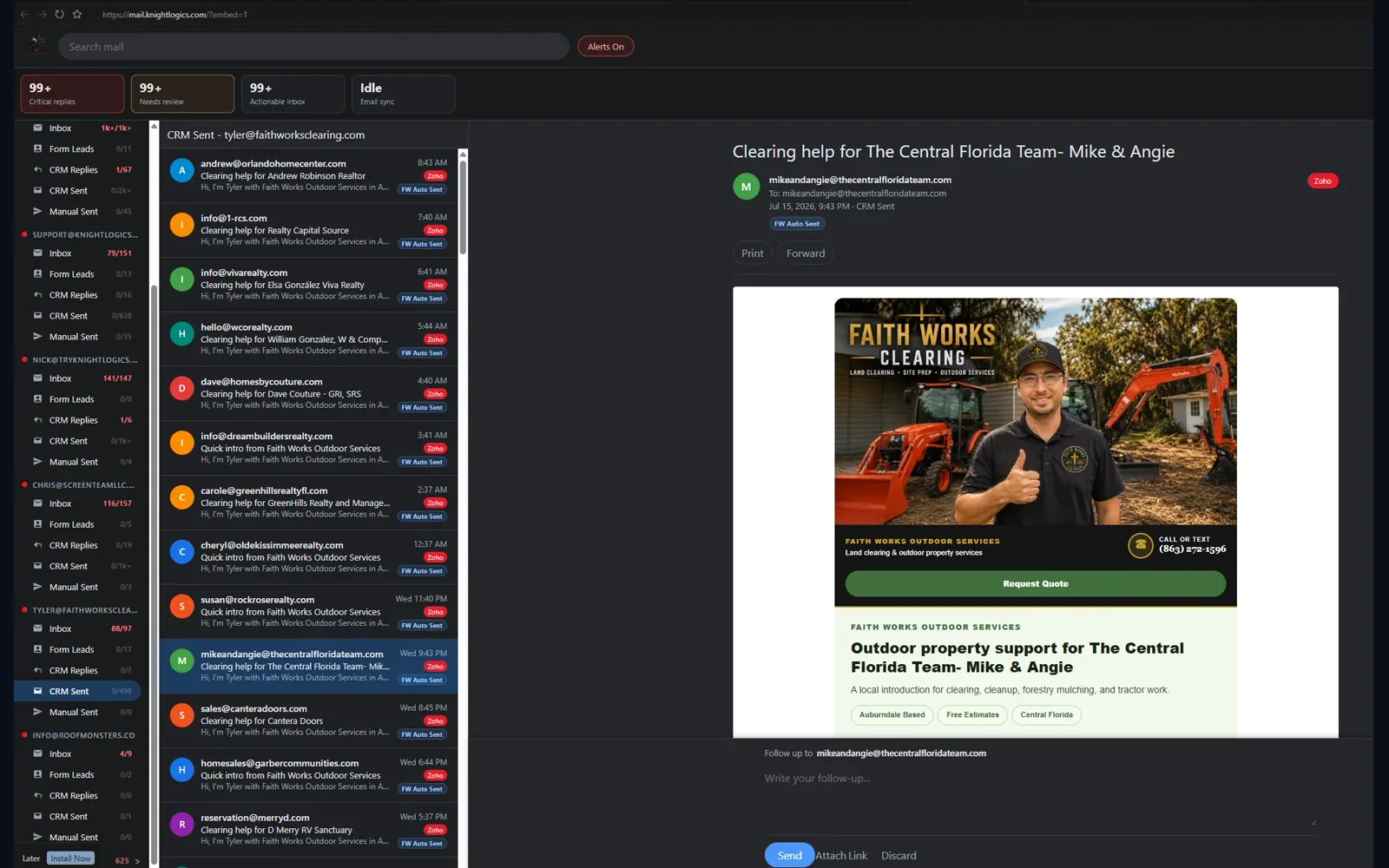
Task: Click the contact-card icon for Form Leads 0/11
Action: 37,148
